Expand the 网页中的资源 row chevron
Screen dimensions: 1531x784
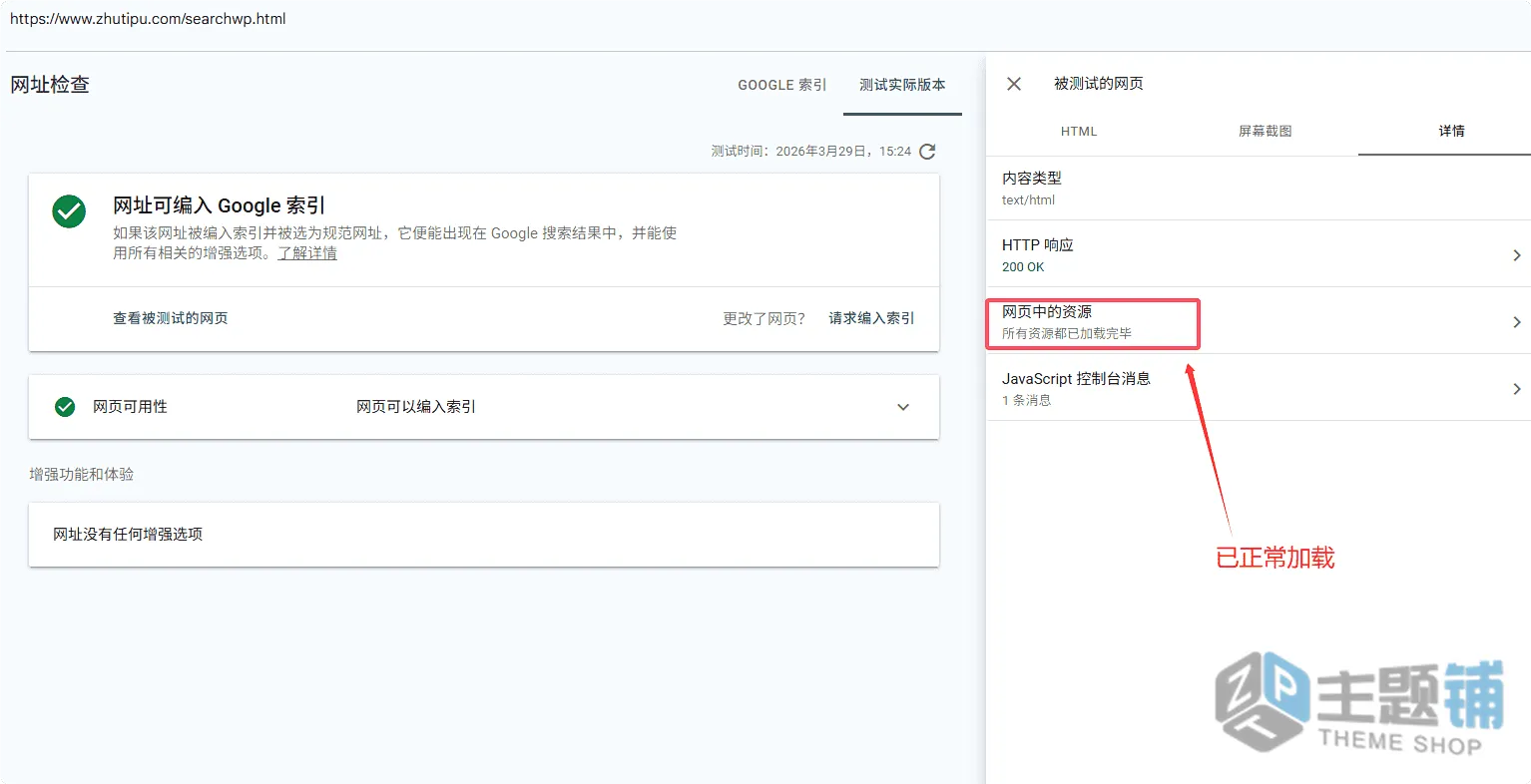[x=1516, y=322]
